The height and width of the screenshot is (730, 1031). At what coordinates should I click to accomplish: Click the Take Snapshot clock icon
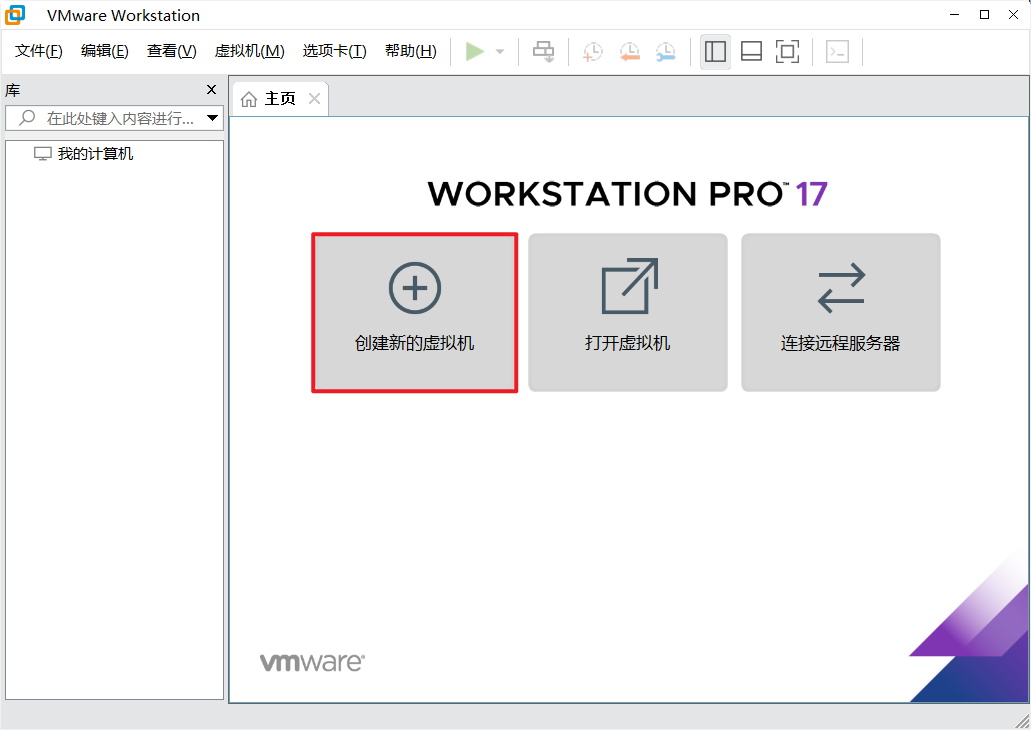click(x=592, y=51)
